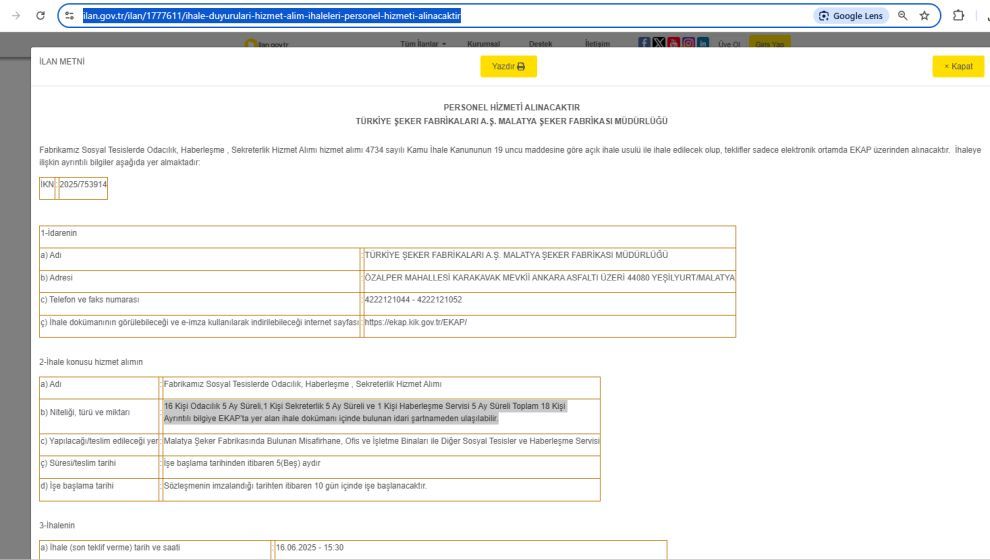Click the '2-İhale konusu hizmet alımın' heading

click(91, 362)
